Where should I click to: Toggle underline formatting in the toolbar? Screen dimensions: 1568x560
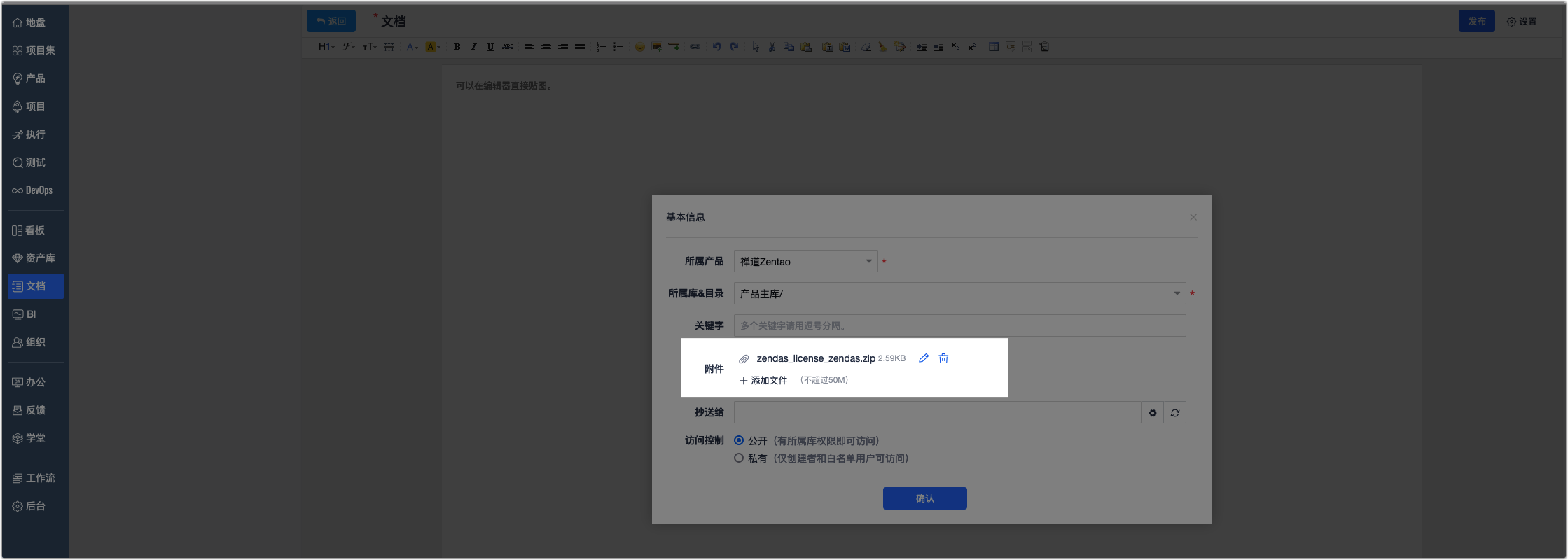click(490, 47)
